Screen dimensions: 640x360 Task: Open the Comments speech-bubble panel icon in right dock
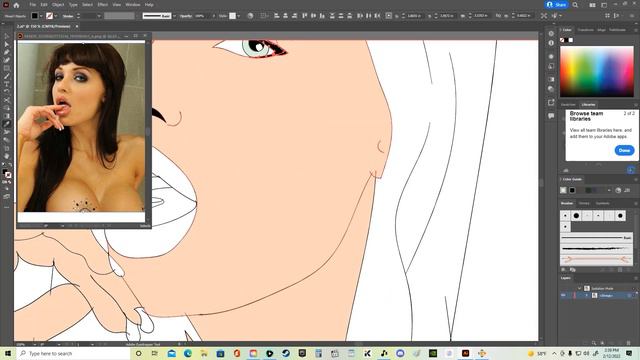[x=551, y=116]
